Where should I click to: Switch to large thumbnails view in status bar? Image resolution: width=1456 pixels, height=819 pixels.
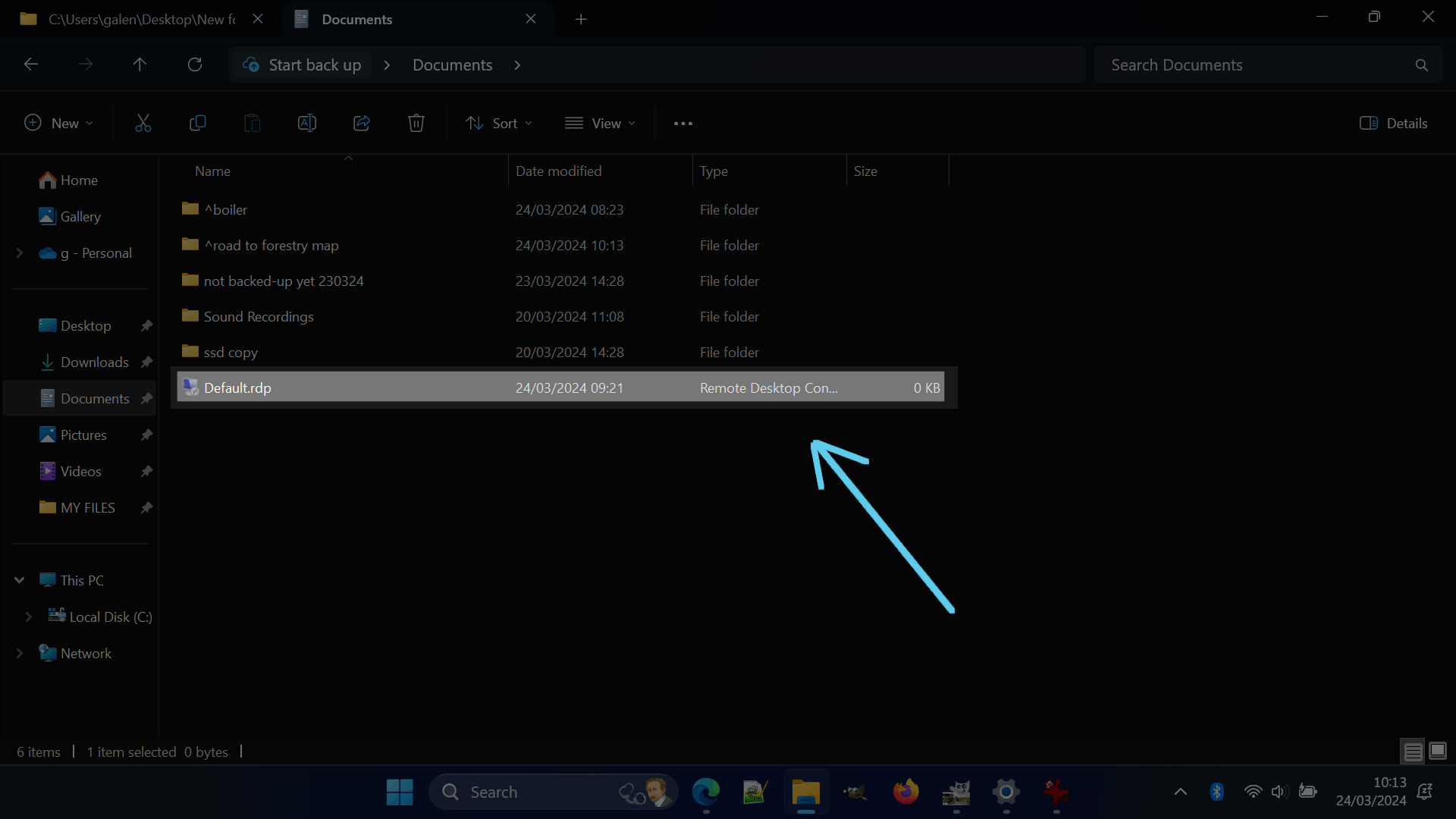tap(1438, 752)
